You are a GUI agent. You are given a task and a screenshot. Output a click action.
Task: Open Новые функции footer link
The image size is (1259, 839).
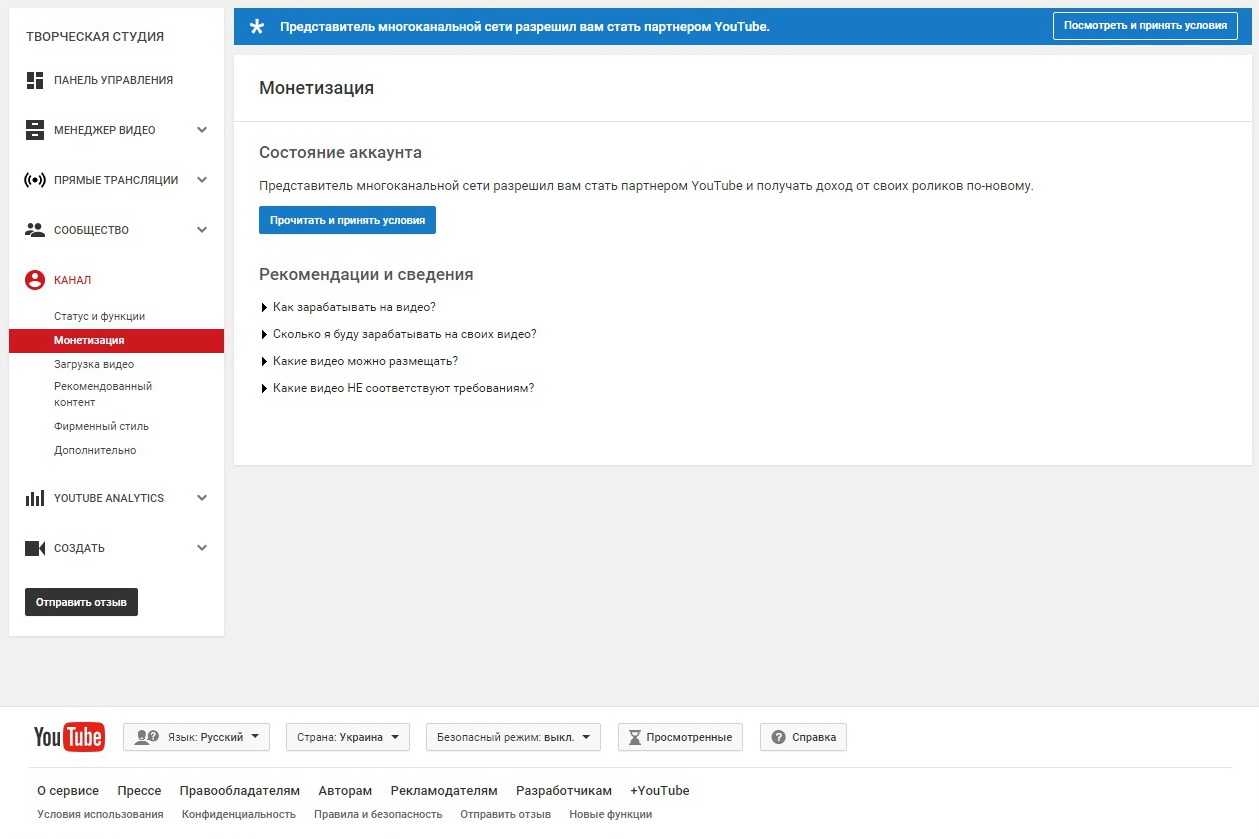tap(611, 814)
